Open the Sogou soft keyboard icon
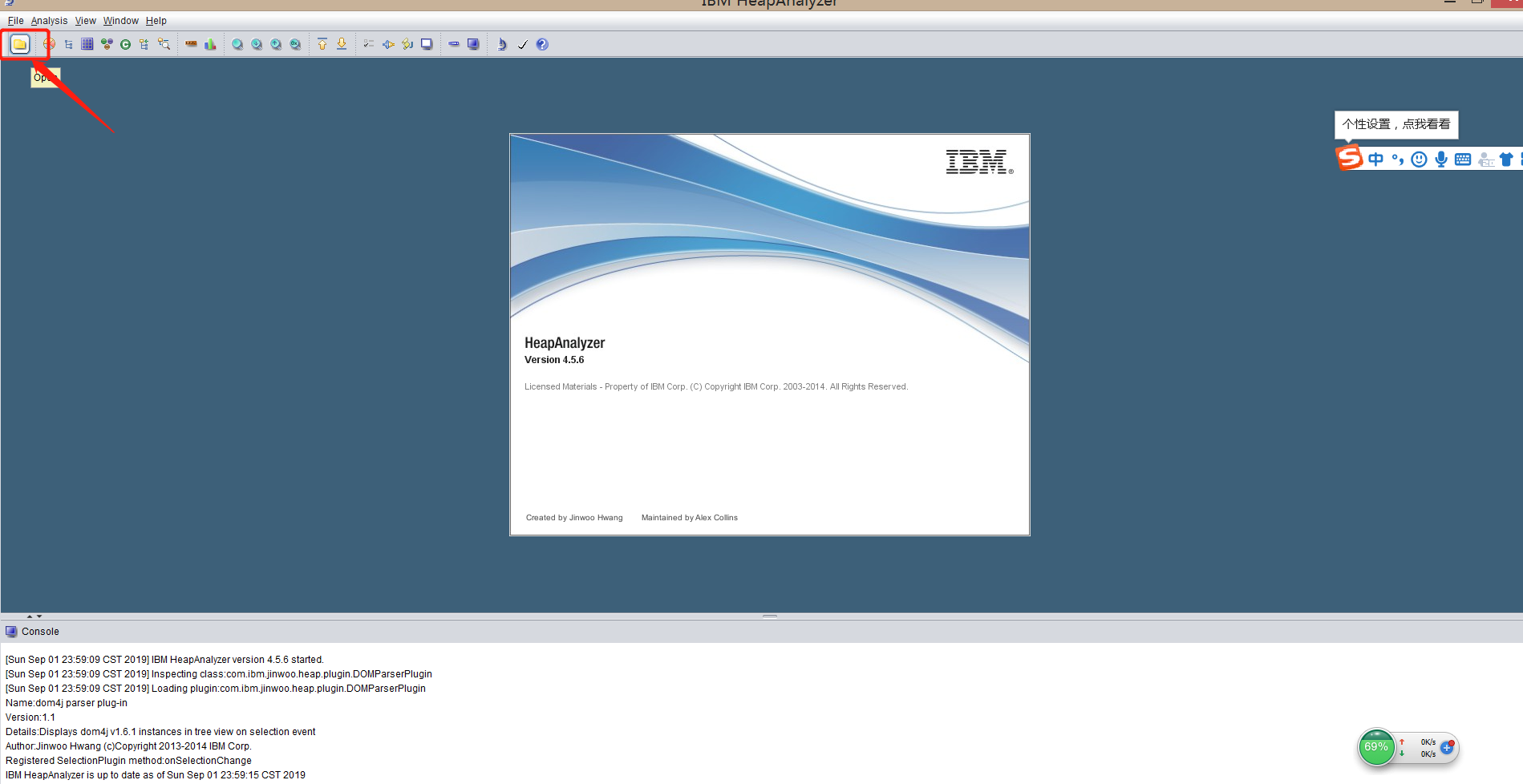Image resolution: width=1523 pixels, height=784 pixels. (x=1463, y=160)
